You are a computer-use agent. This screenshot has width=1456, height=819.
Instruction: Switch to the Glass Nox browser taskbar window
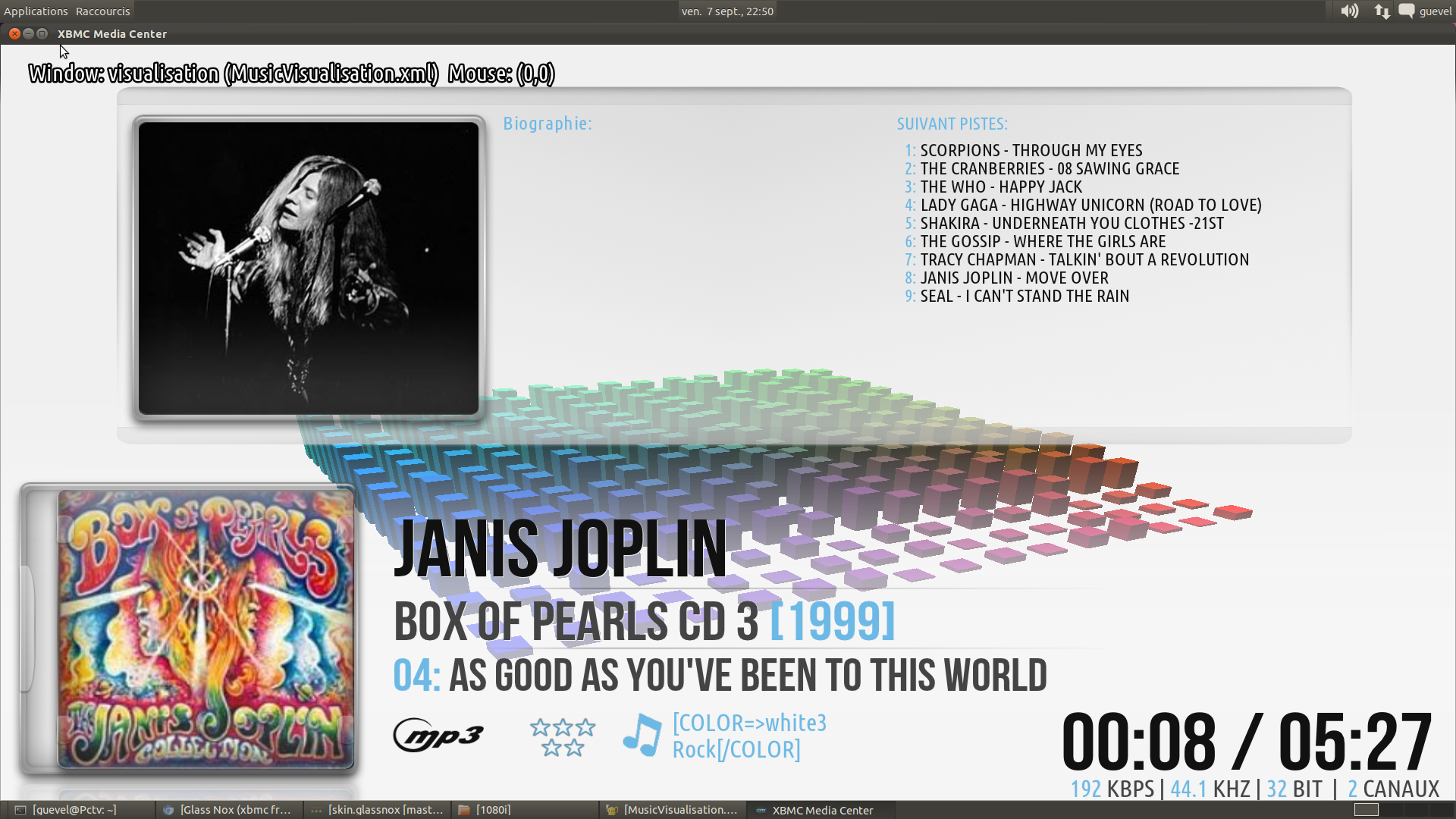[227, 810]
